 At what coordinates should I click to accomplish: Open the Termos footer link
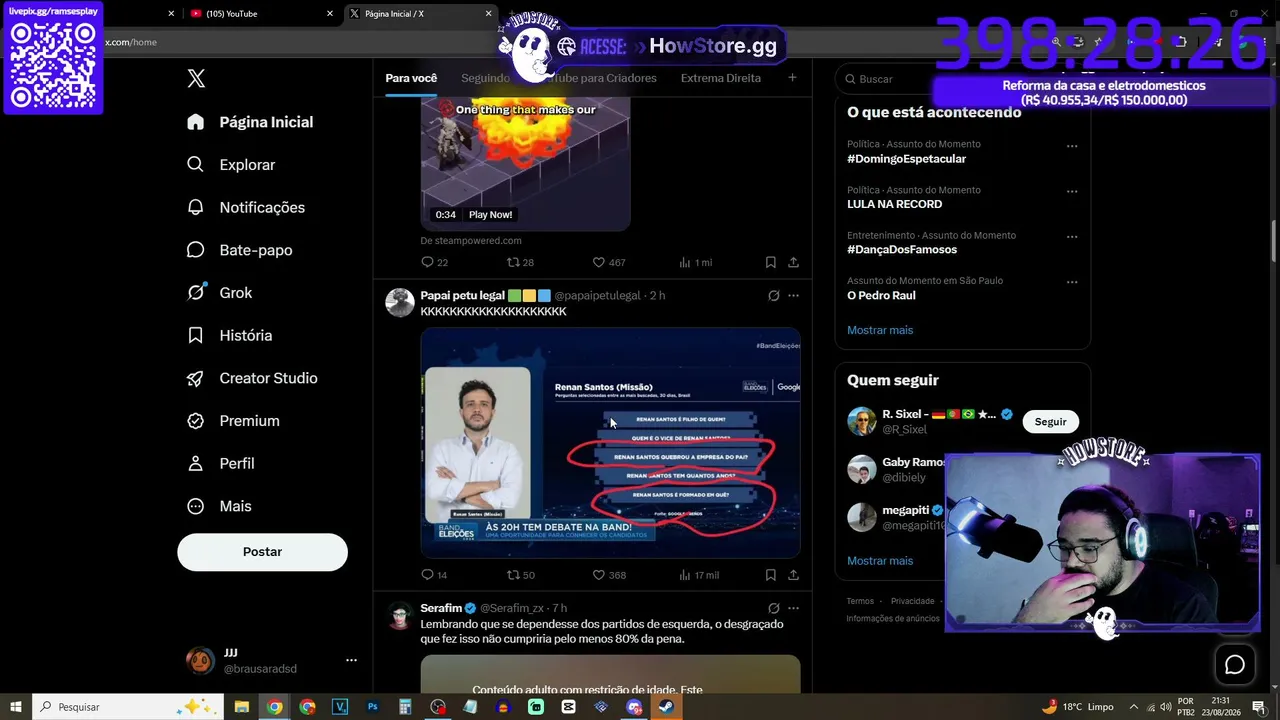(x=860, y=601)
